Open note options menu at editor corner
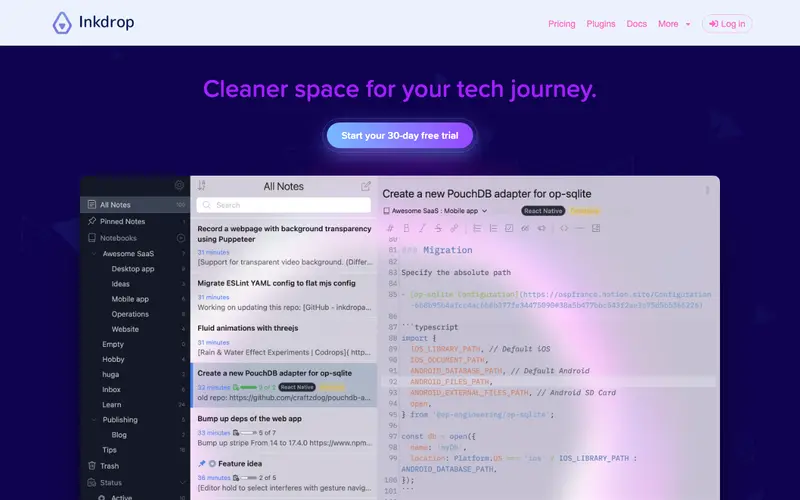The height and width of the screenshot is (500, 800). pyautogui.click(x=707, y=190)
